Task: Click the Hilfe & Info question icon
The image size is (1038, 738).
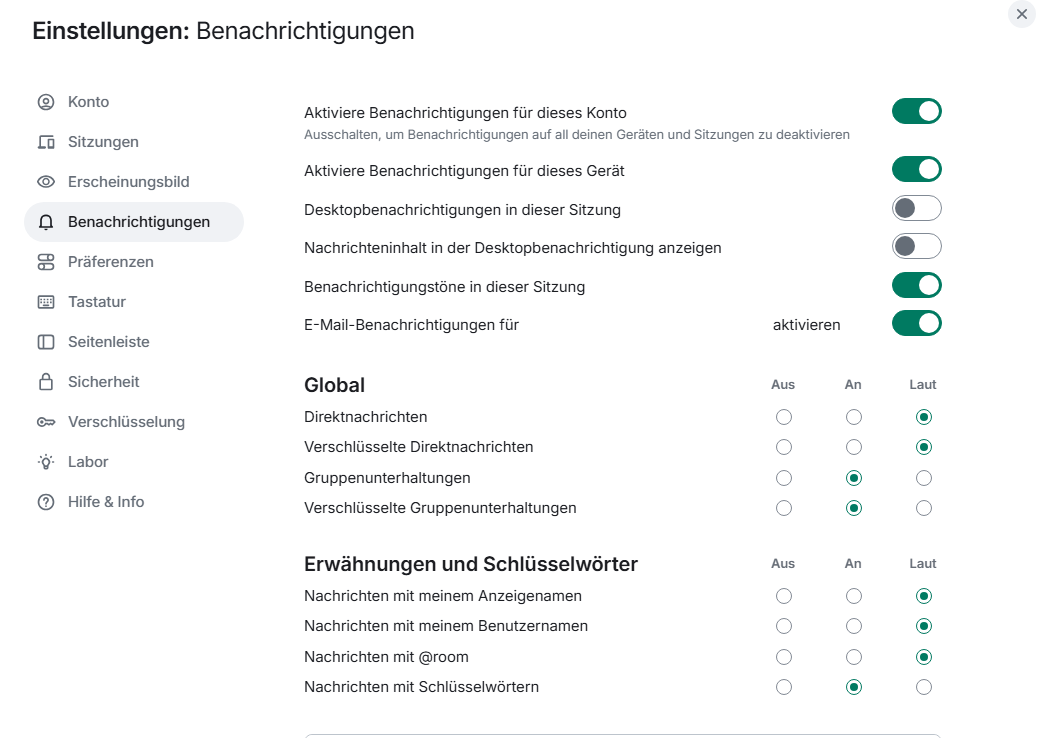Action: click(46, 502)
